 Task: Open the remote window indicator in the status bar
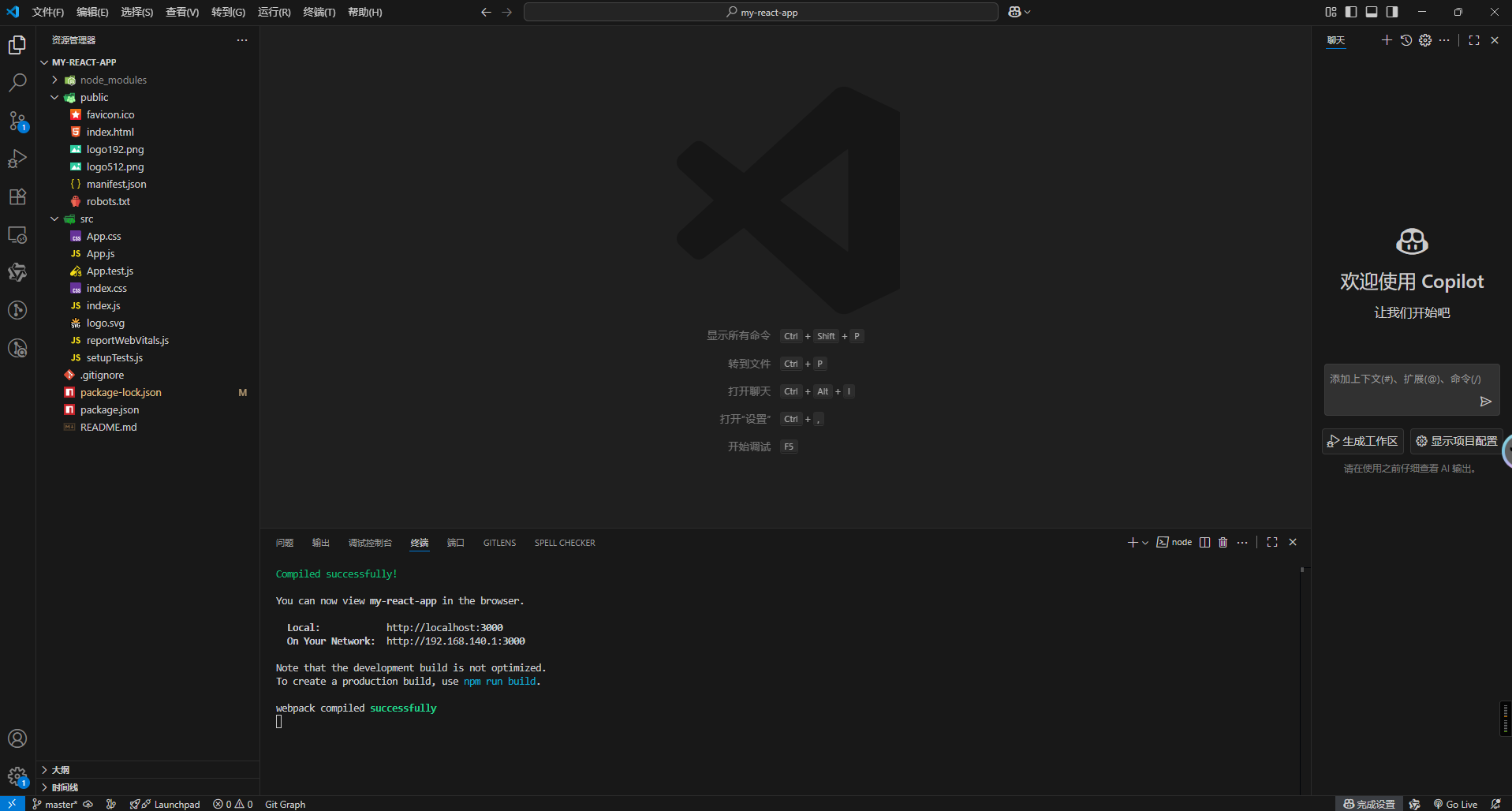[x=12, y=804]
